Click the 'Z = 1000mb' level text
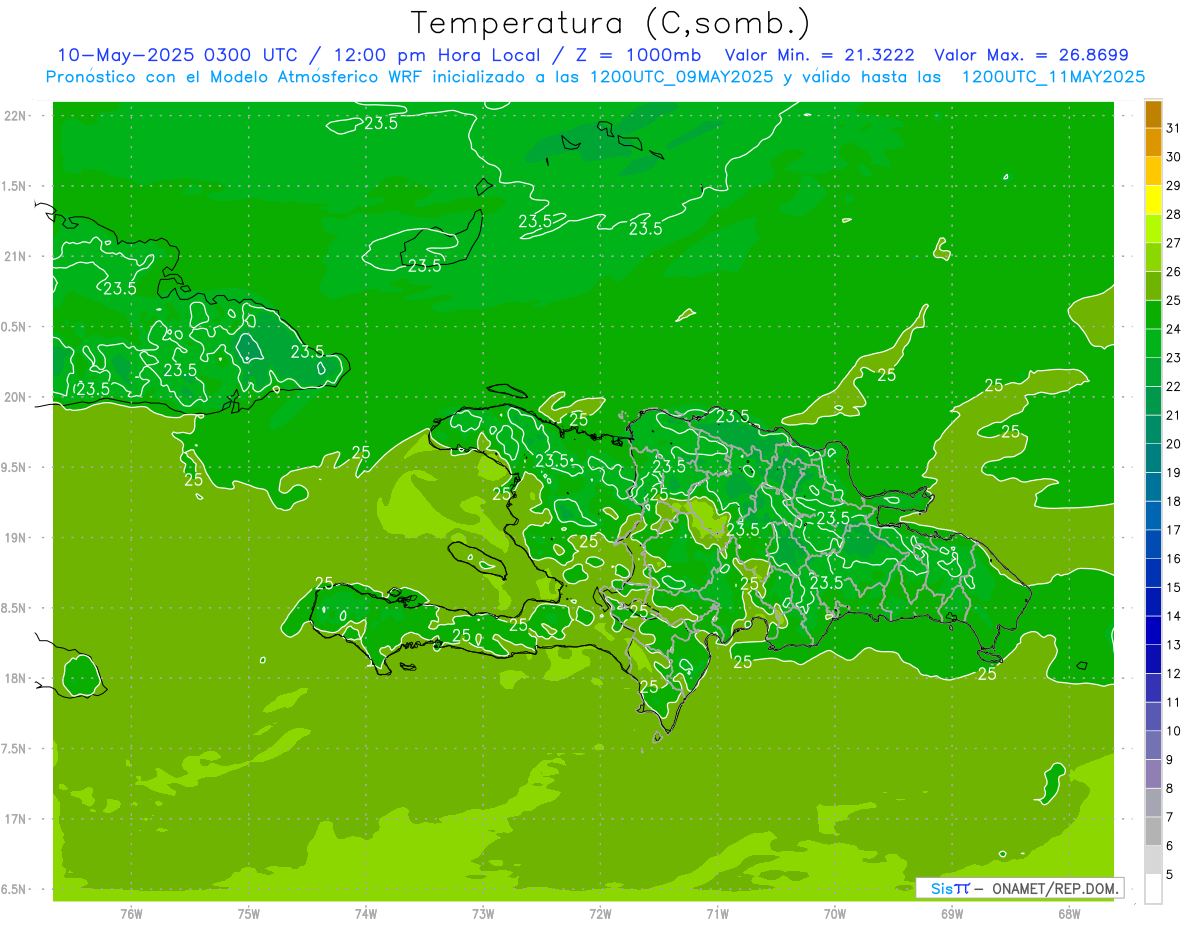1200x927 pixels. coord(636,55)
